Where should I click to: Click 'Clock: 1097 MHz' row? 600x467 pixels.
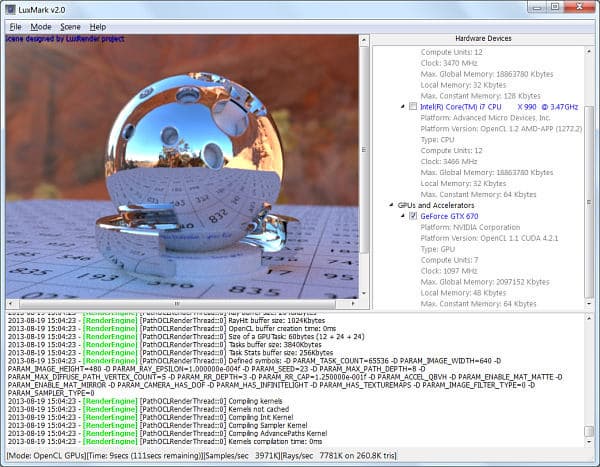pos(449,271)
